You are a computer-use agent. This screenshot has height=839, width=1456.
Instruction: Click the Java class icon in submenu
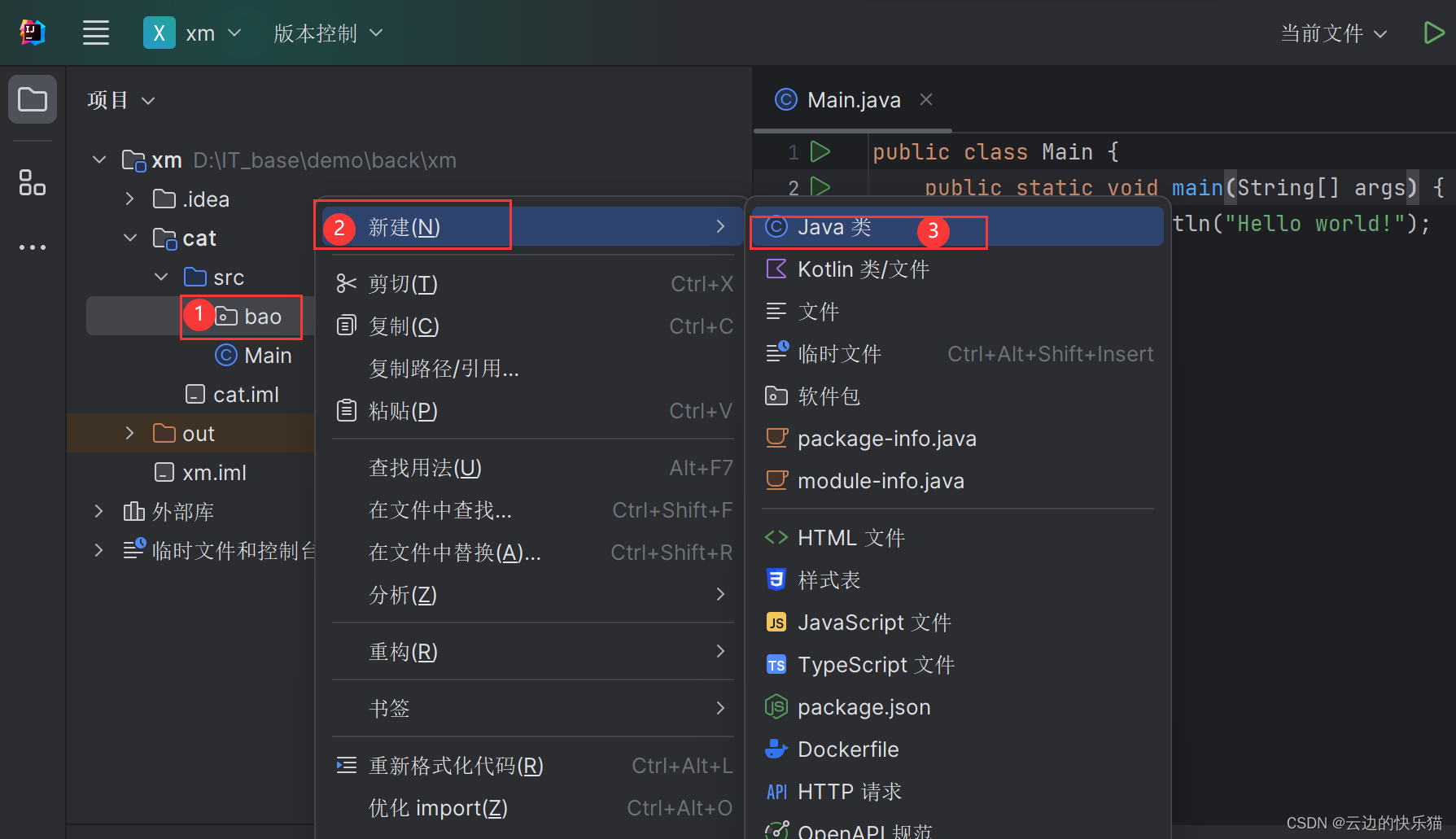tap(776, 226)
